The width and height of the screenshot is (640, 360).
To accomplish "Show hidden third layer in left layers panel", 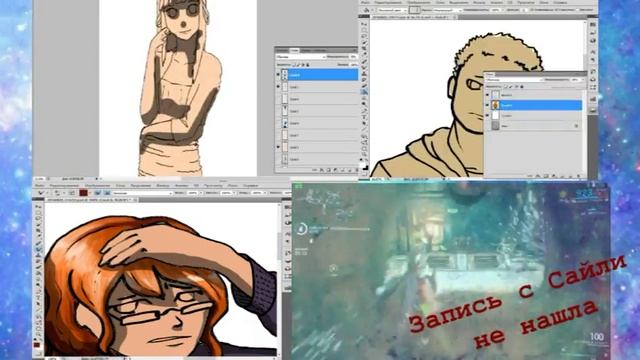I will click(x=278, y=99).
